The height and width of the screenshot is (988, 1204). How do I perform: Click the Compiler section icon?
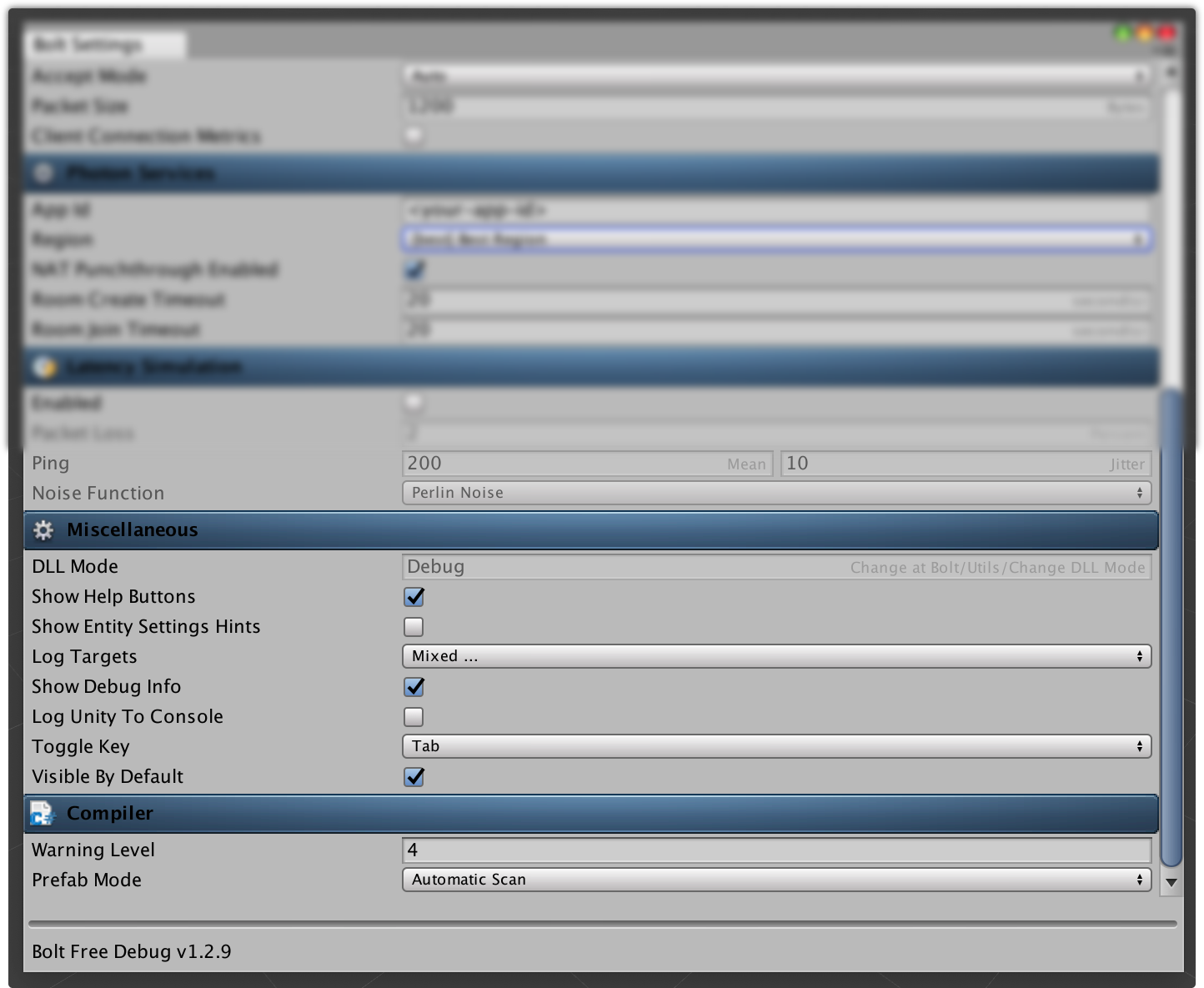(x=42, y=813)
